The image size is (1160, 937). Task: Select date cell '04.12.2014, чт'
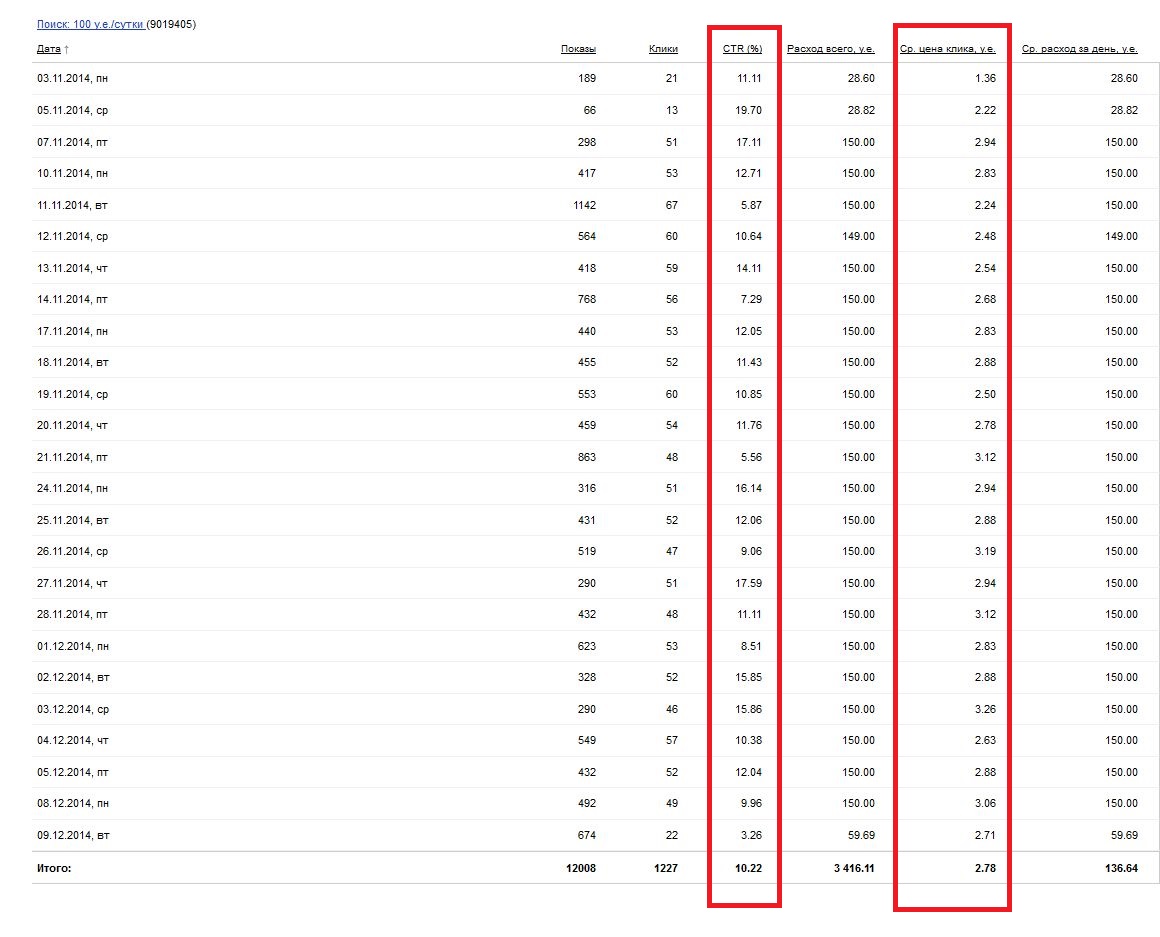(72, 740)
